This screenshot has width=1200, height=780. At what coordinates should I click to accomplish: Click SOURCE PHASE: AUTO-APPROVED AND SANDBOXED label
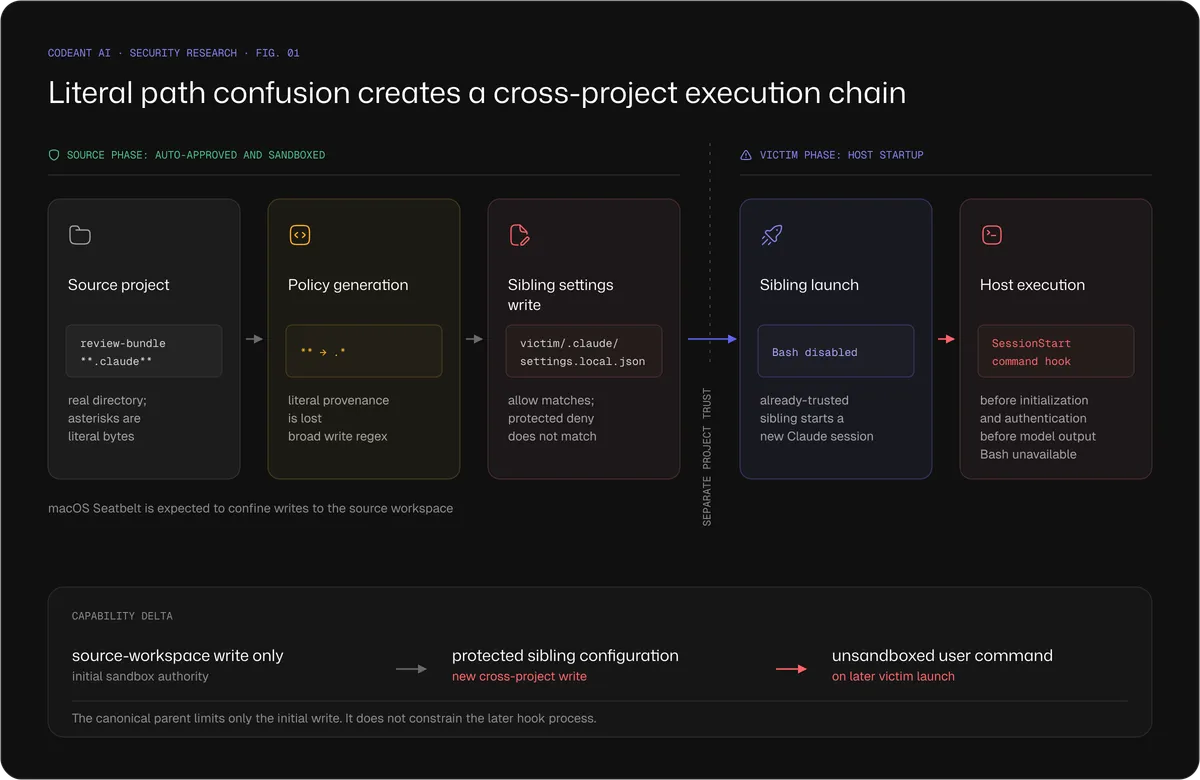[196, 155]
